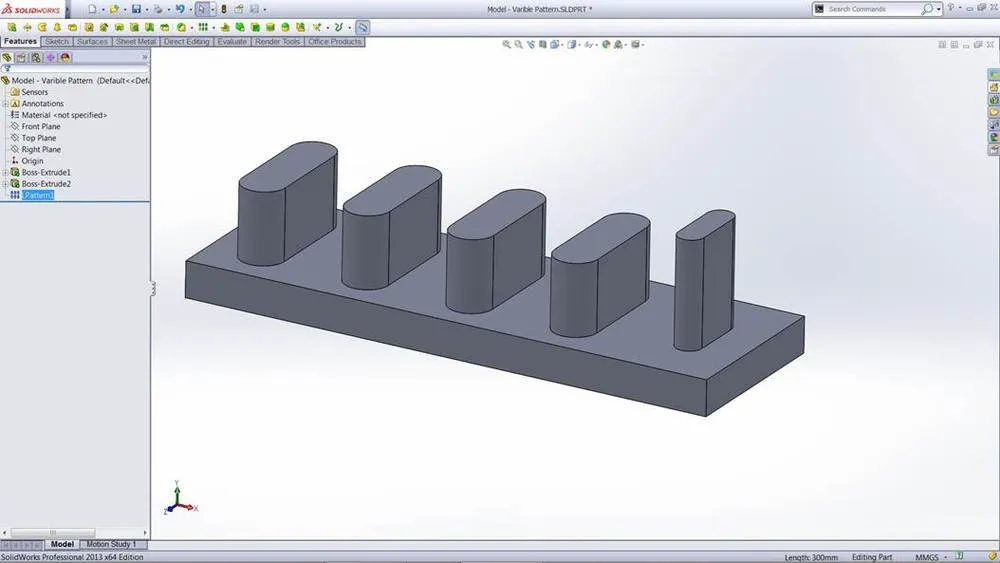1000x563 pixels.
Task: Open the dropdown arrow next to the New icon
Action: (103, 10)
